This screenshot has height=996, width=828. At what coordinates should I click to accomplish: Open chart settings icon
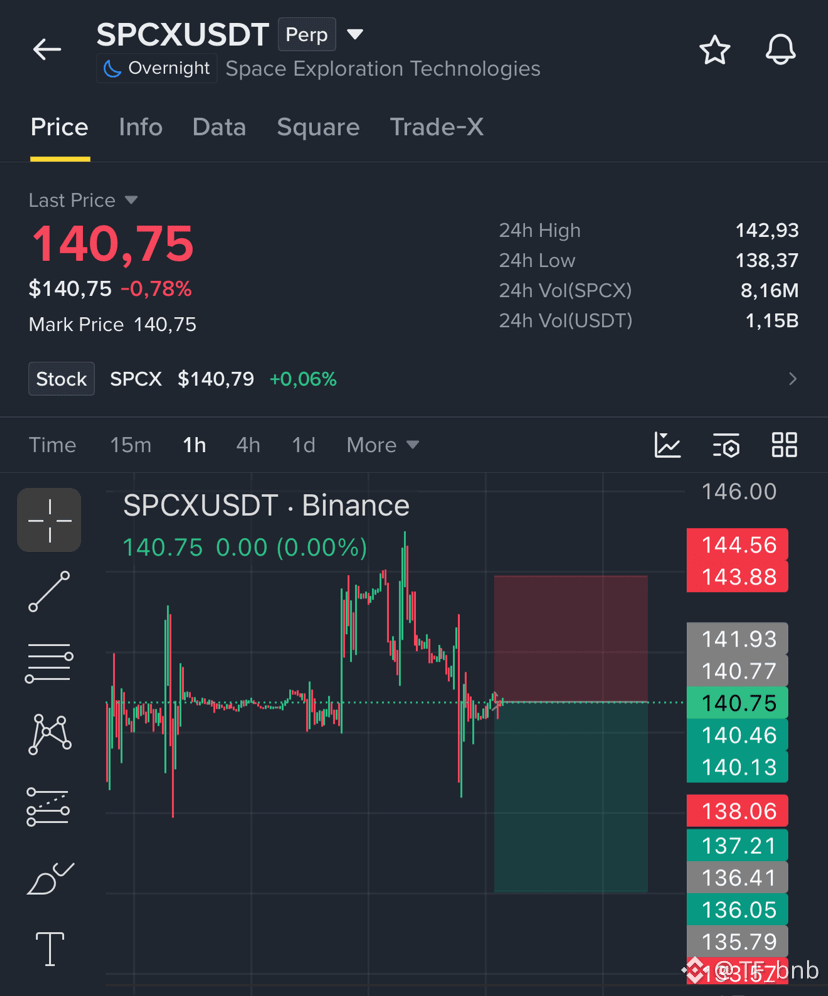[x=726, y=445]
